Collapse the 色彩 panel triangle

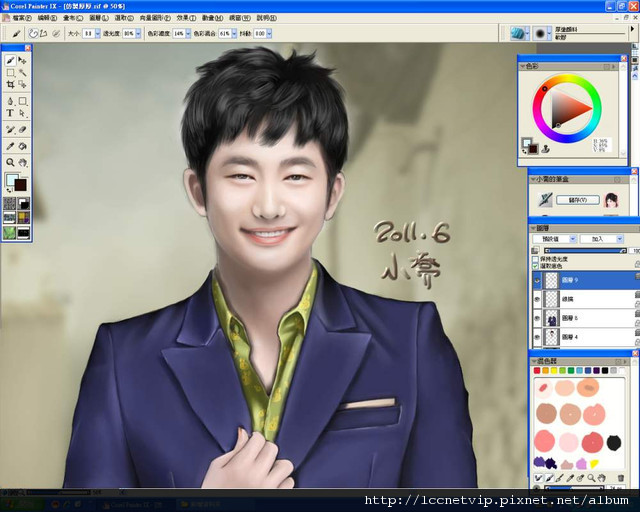coord(522,66)
